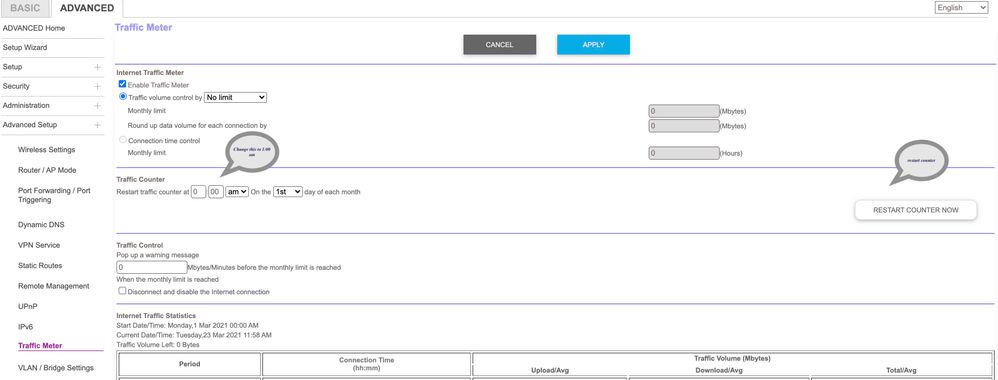Screen dimensions: 998x380
Task: Click the Total/Avg column header
Action: pyautogui.click(x=901, y=370)
